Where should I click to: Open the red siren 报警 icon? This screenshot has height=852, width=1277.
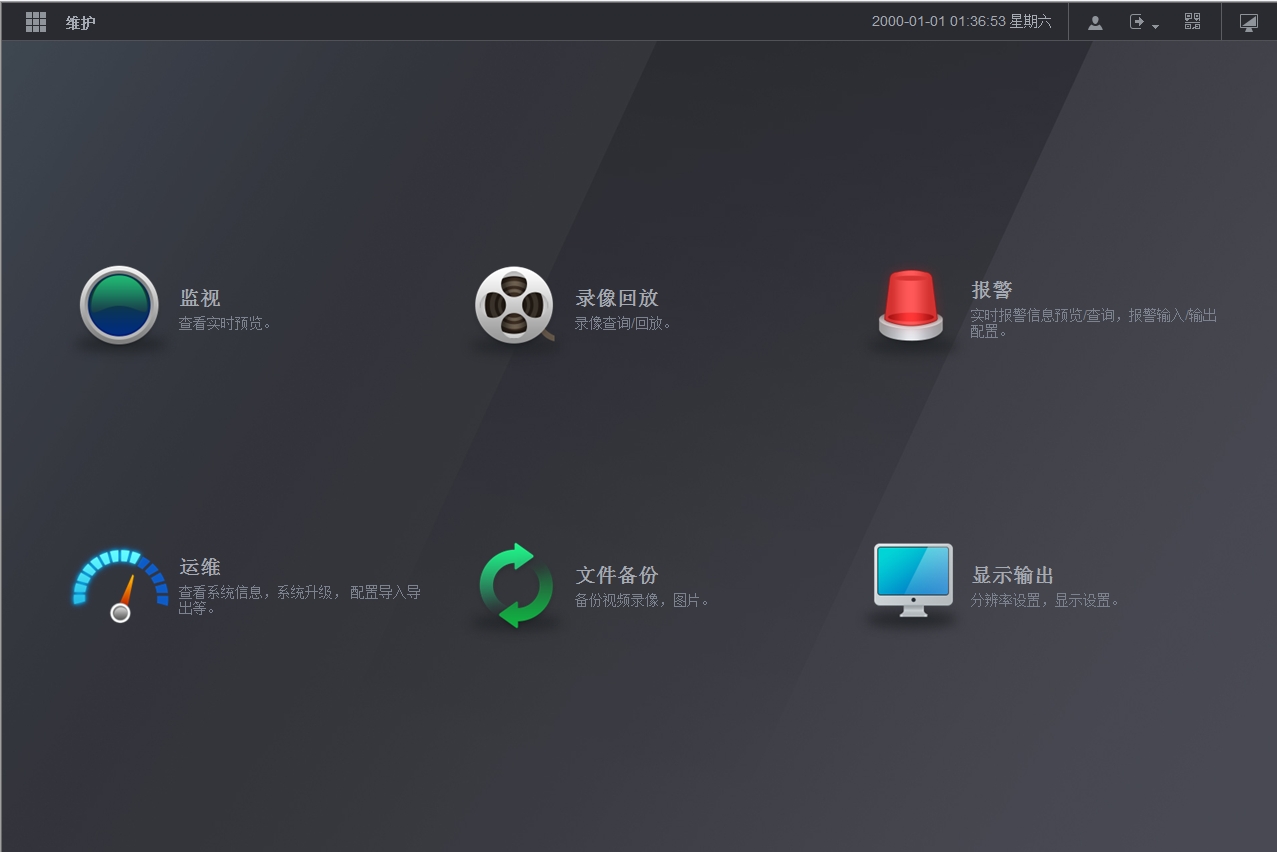point(910,305)
